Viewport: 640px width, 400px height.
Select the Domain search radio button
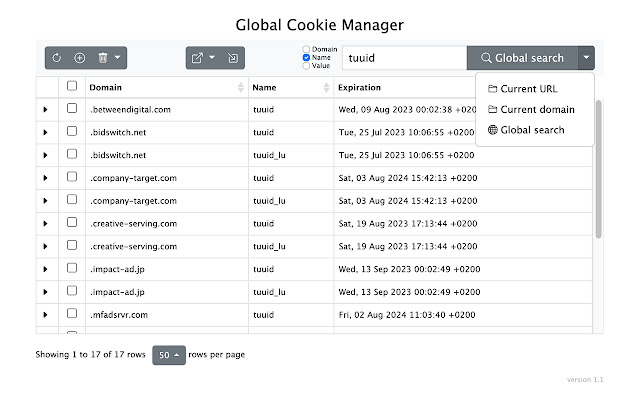307,49
